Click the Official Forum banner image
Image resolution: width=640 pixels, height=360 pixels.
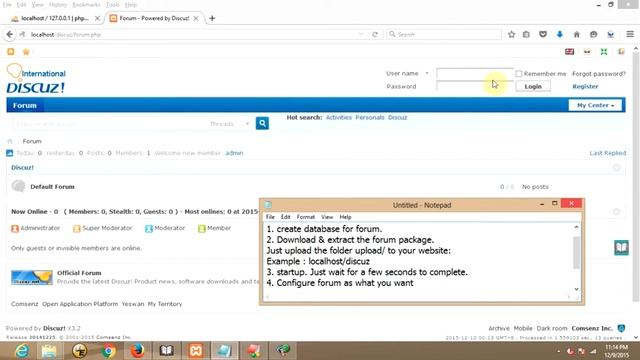pyautogui.click(x=32, y=277)
